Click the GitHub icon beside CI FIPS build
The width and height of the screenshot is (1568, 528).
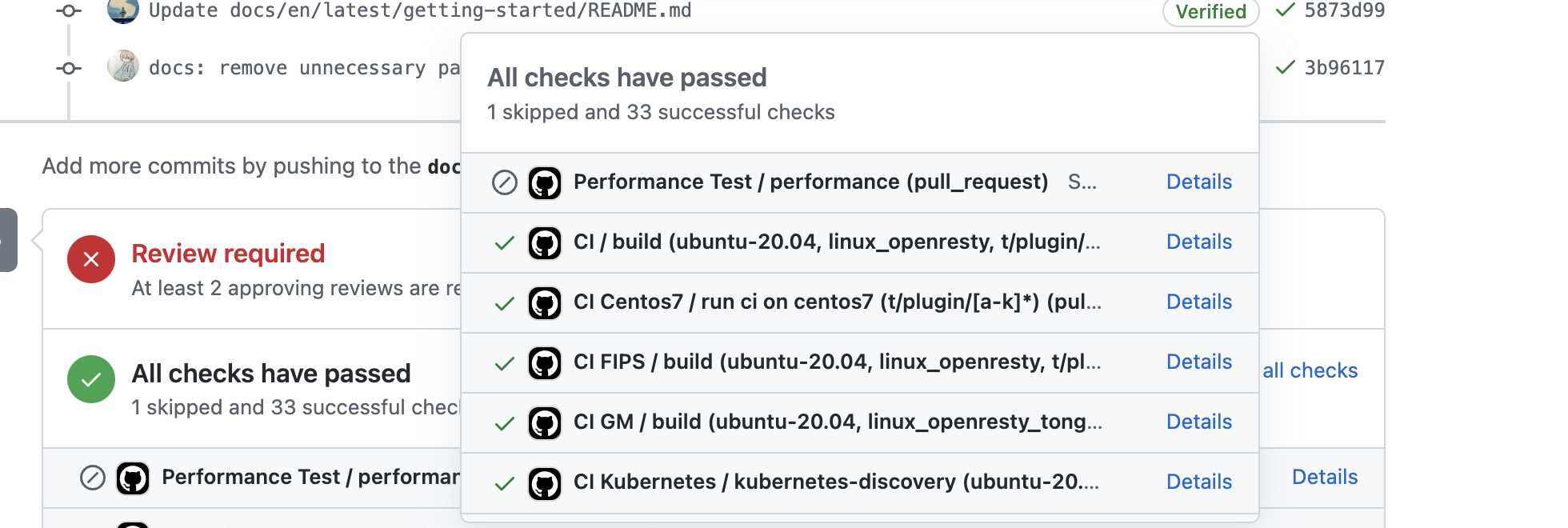(x=545, y=363)
